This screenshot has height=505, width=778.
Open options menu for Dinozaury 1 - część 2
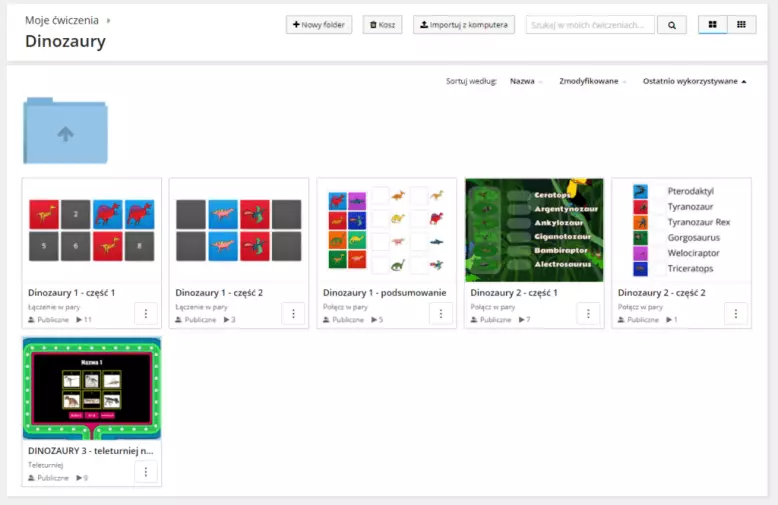click(293, 314)
